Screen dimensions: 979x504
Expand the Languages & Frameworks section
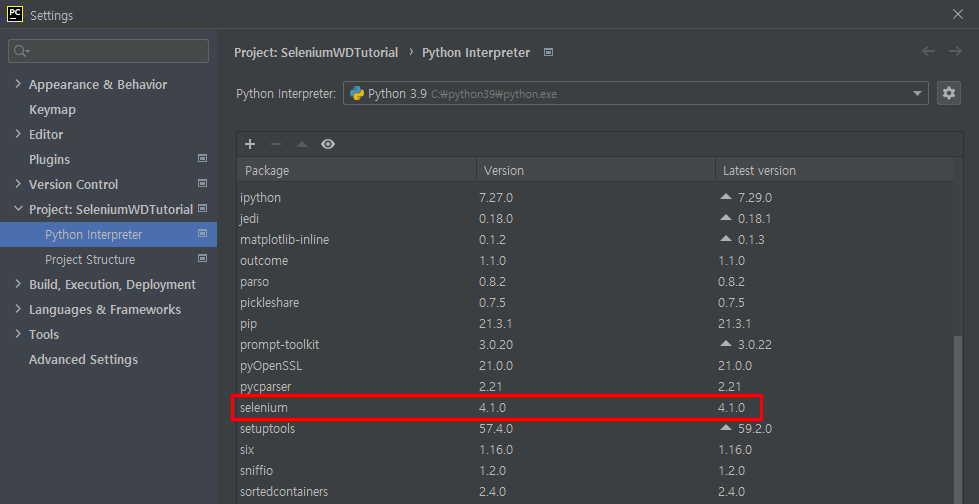tap(17, 309)
